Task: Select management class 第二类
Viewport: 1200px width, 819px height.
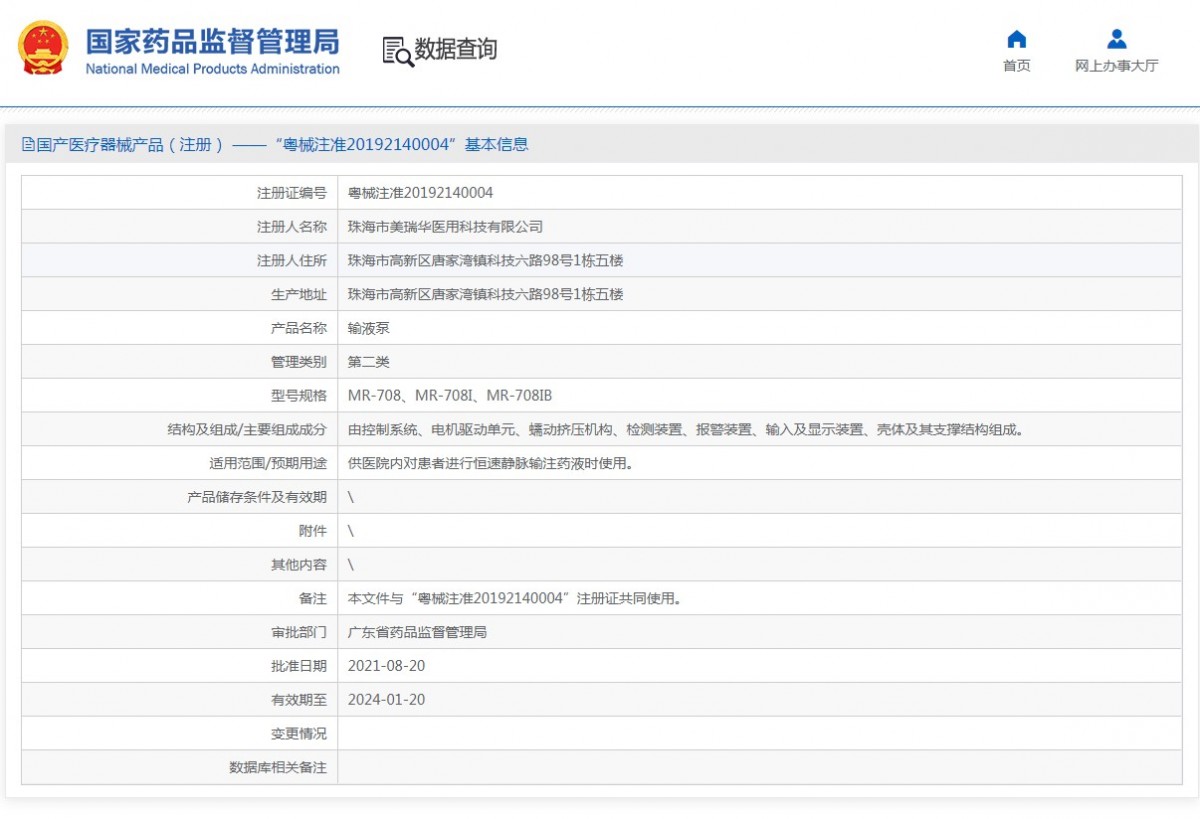Action: (x=368, y=362)
